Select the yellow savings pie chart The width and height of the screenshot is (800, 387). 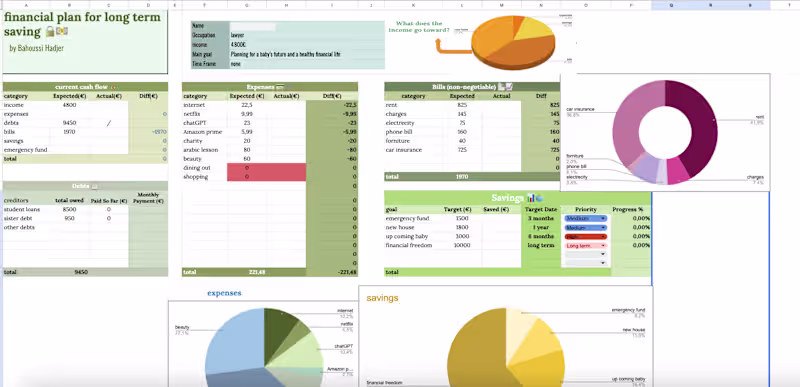click(506, 337)
